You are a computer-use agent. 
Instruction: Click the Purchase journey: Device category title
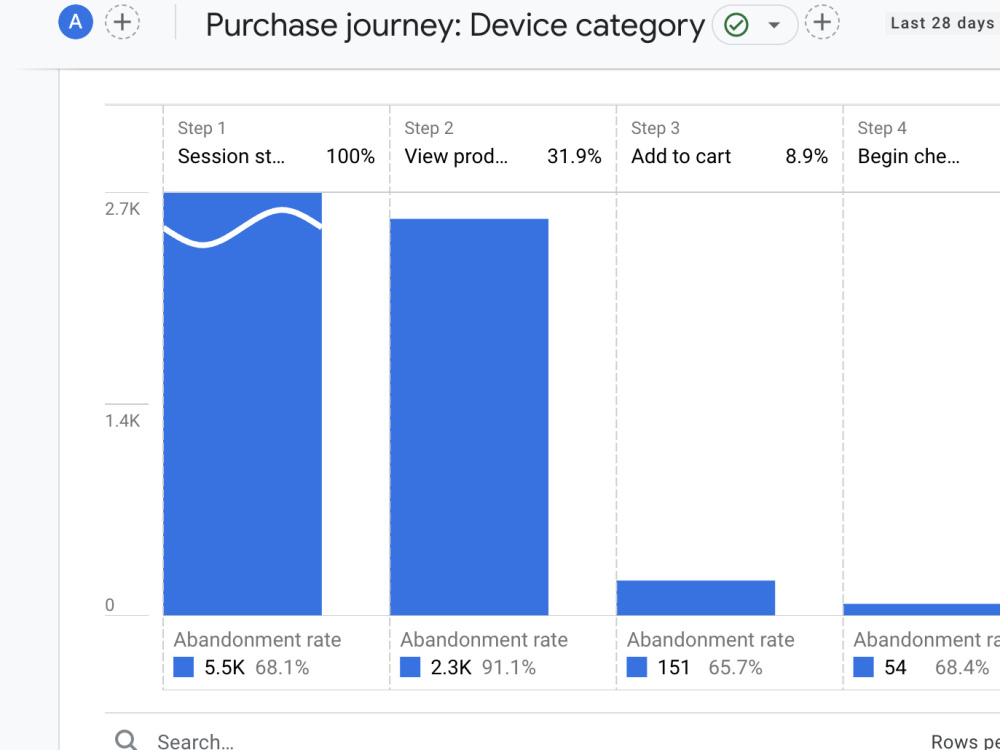pos(455,26)
